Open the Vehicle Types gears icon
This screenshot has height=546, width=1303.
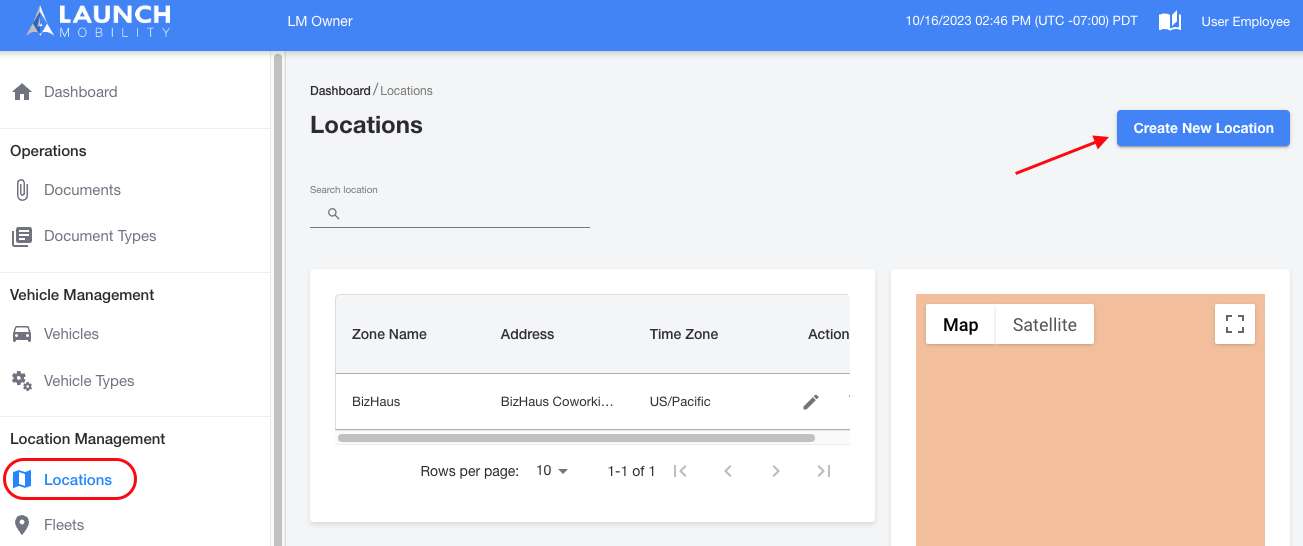click(x=21, y=381)
